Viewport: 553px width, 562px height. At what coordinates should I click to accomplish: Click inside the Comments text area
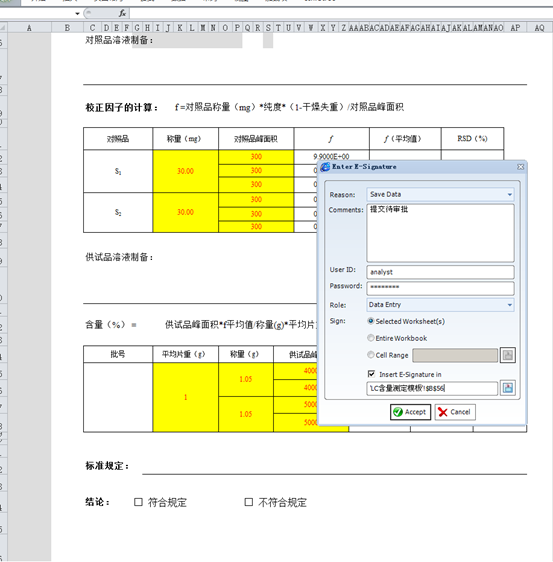440,233
